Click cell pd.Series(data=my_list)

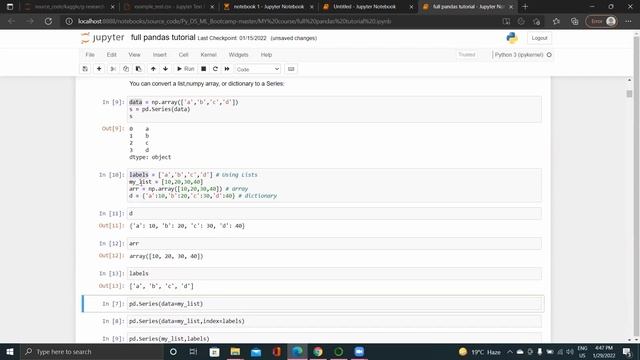pos(334,304)
